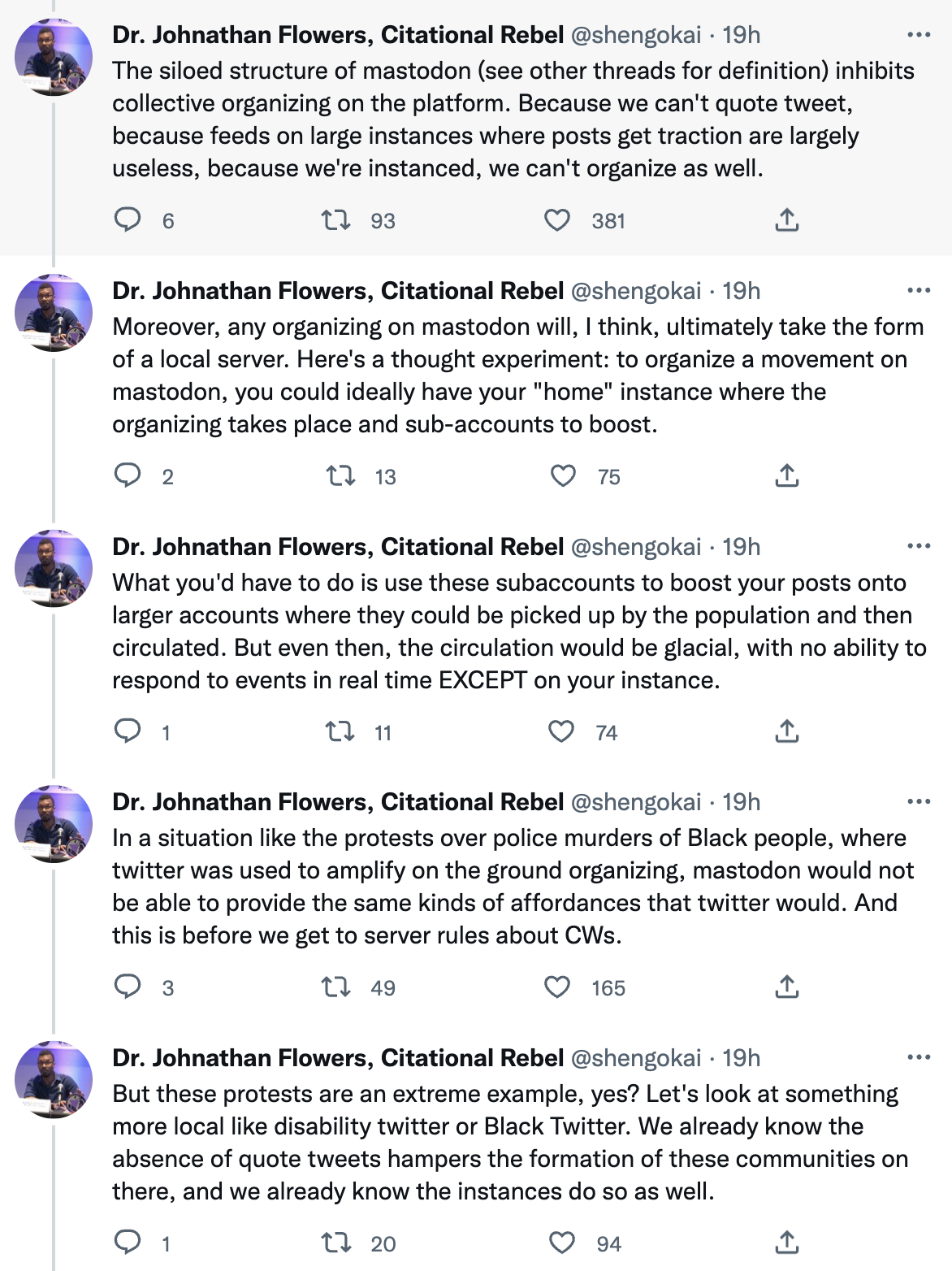
Task: Open more options on the 'Moreover' tweet
Action: pos(918,291)
